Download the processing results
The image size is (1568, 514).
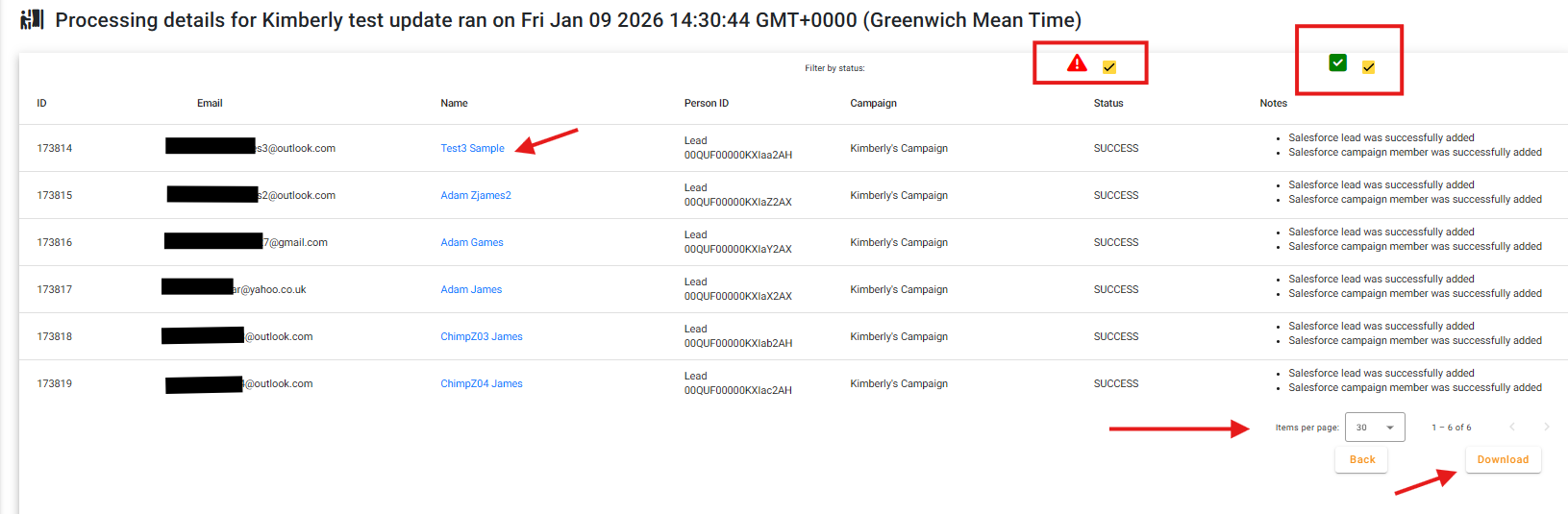click(x=1503, y=459)
